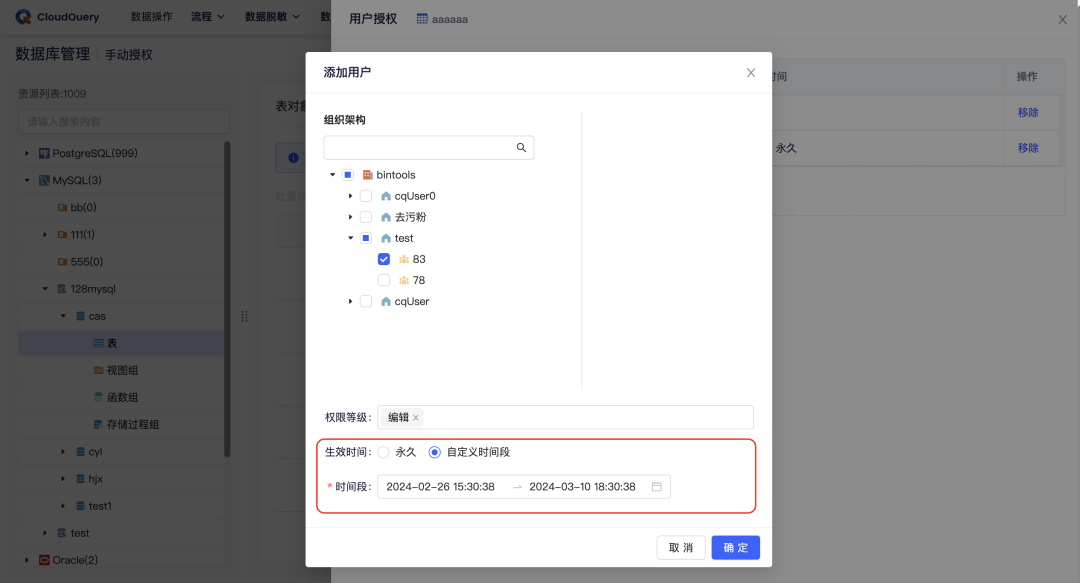Click the 去污粉 department icon
1080x583 pixels.
pyautogui.click(x=386, y=217)
